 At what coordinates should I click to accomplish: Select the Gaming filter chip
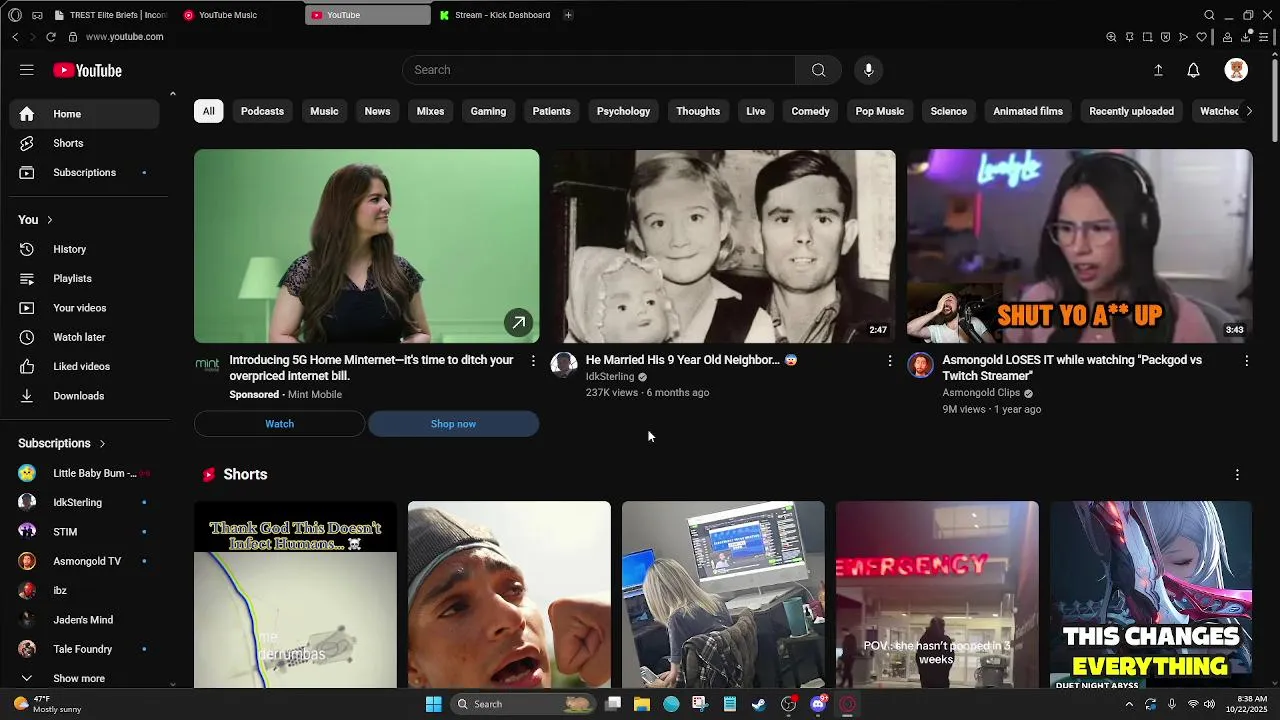point(488,111)
